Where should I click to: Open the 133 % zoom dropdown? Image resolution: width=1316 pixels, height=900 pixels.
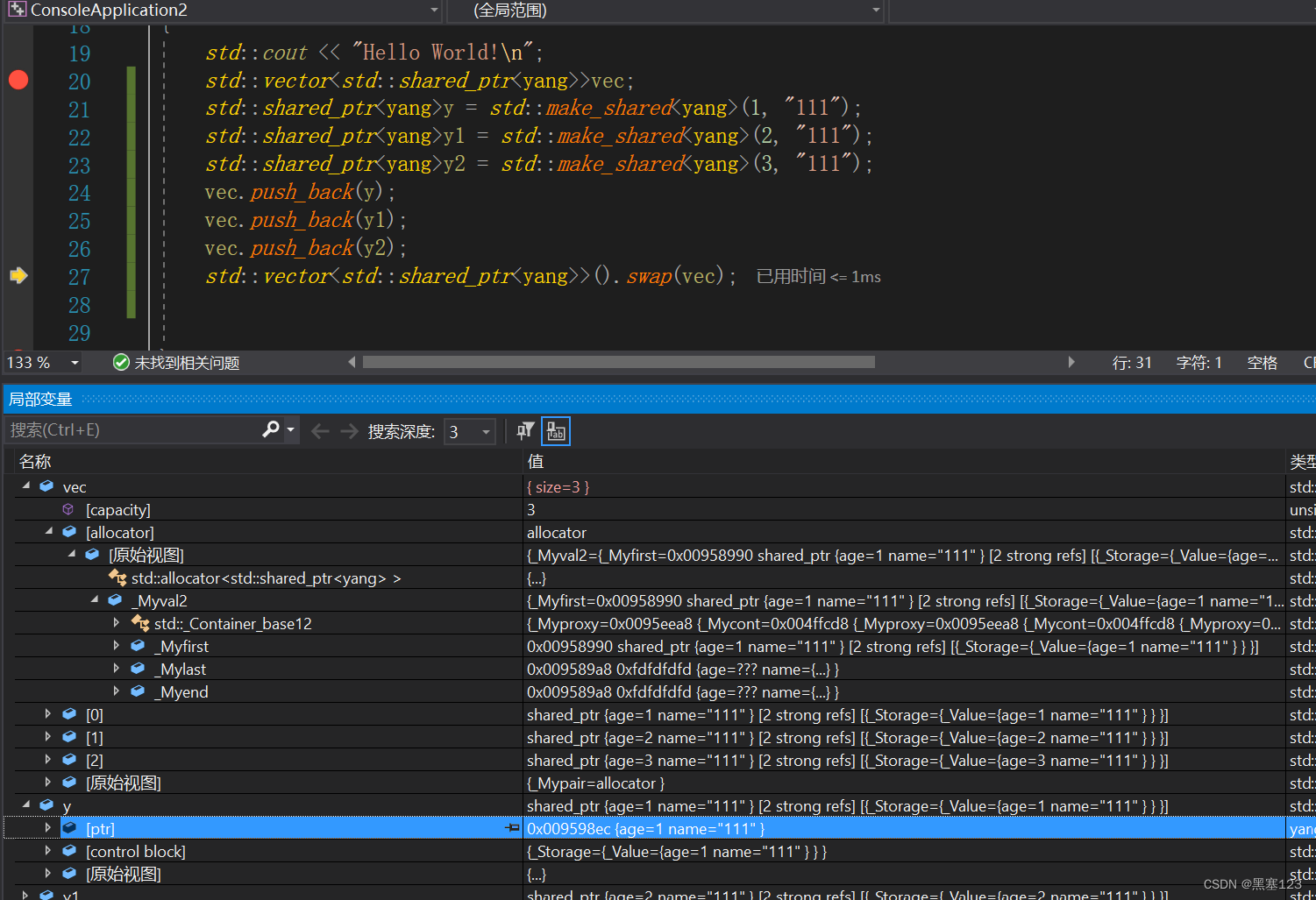click(x=75, y=363)
